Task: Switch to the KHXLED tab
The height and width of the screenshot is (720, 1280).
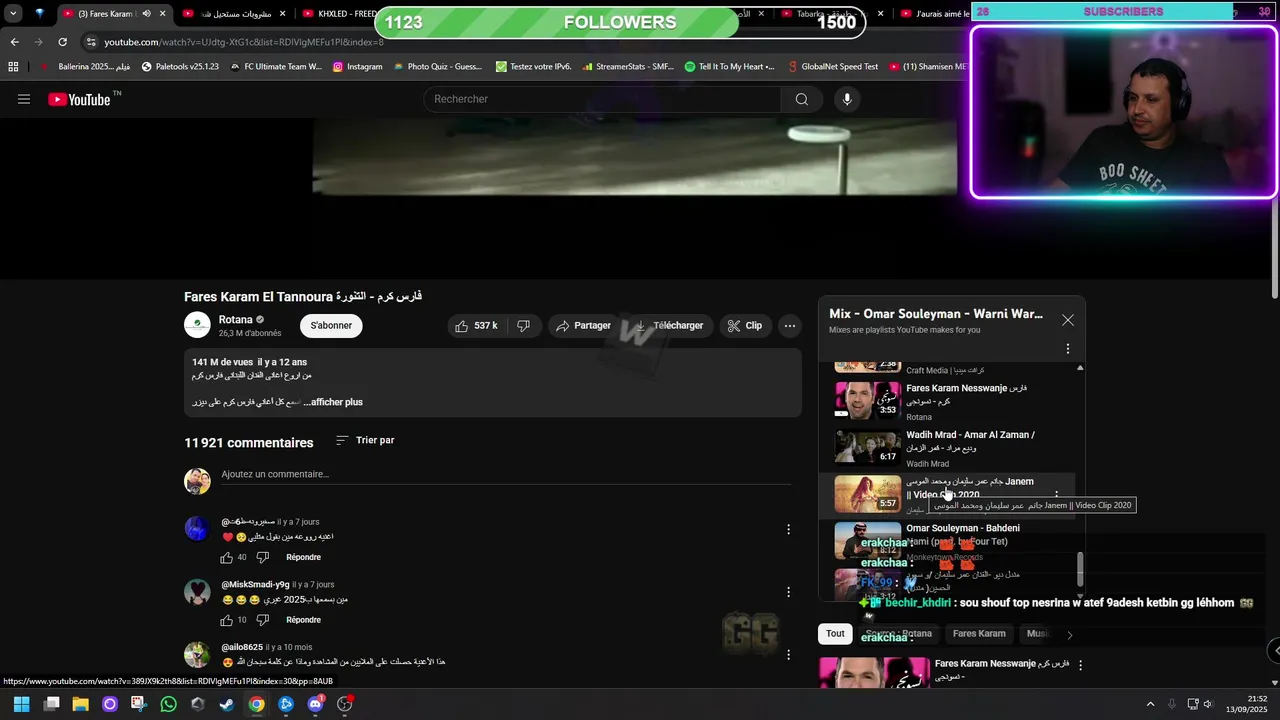Action: pyautogui.click(x=339, y=13)
